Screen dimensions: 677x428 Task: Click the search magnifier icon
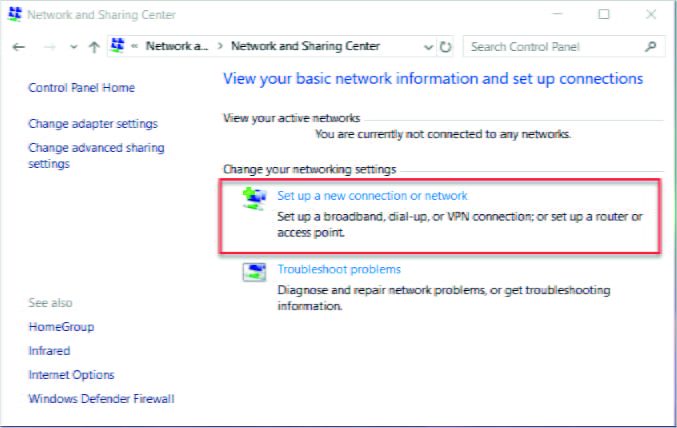pyautogui.click(x=650, y=46)
